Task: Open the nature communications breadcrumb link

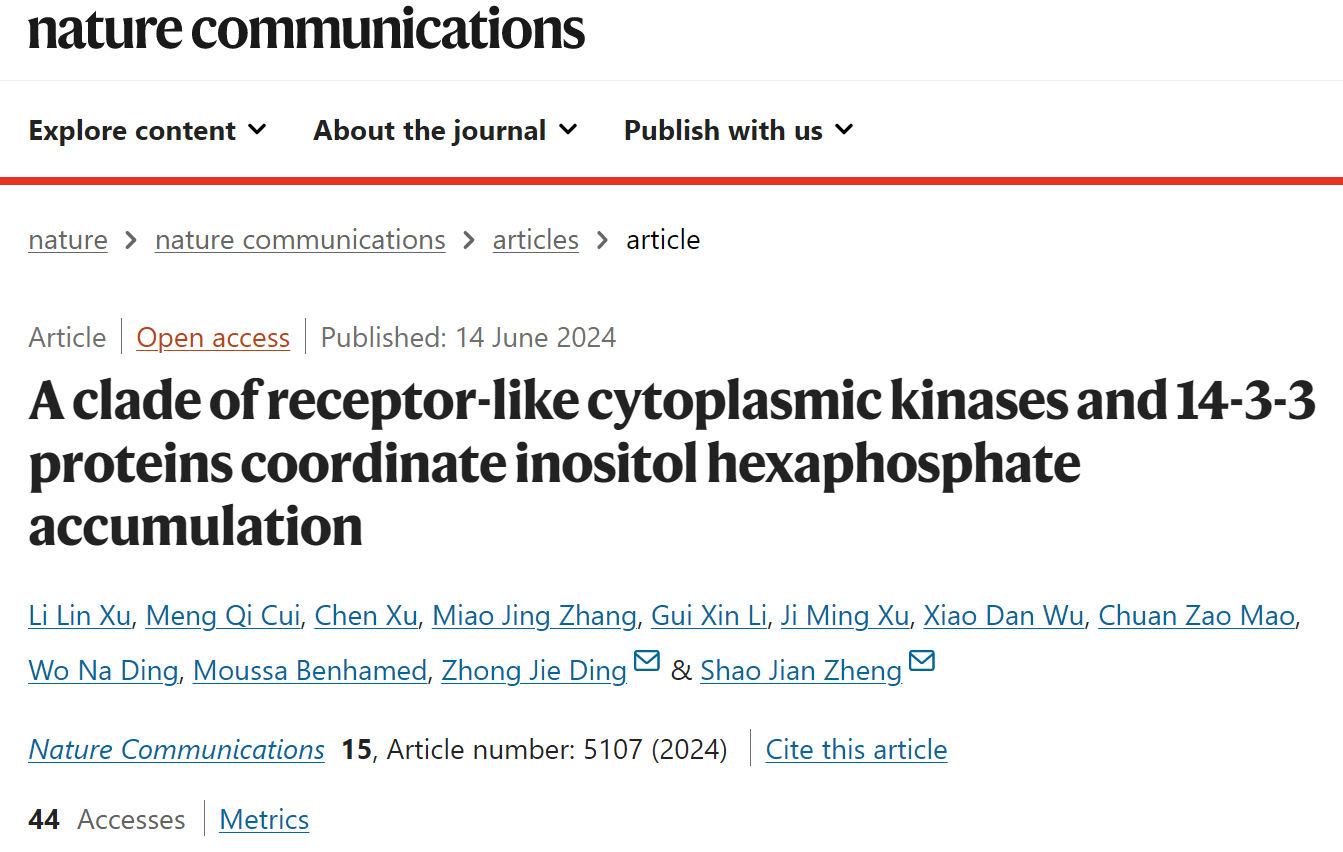Action: tap(300, 240)
